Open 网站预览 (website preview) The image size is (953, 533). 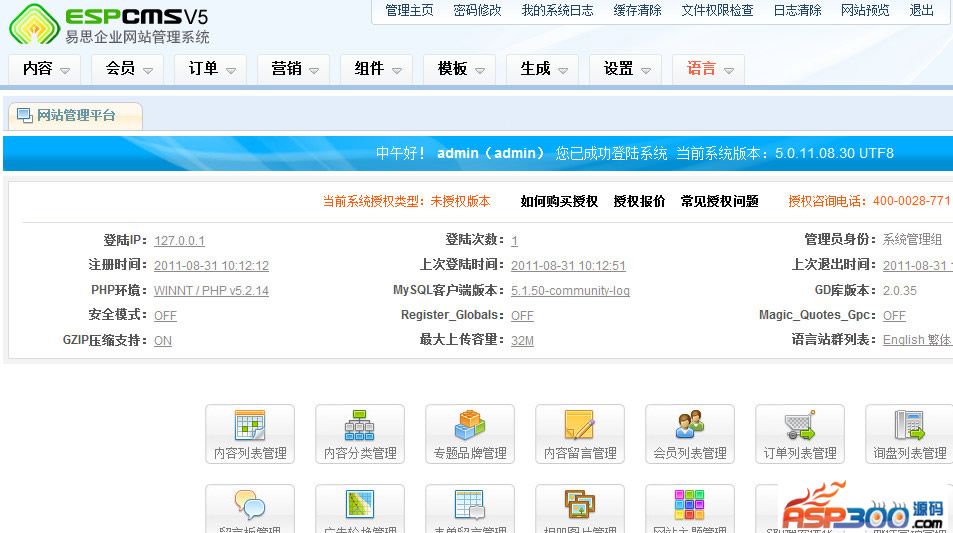[865, 10]
